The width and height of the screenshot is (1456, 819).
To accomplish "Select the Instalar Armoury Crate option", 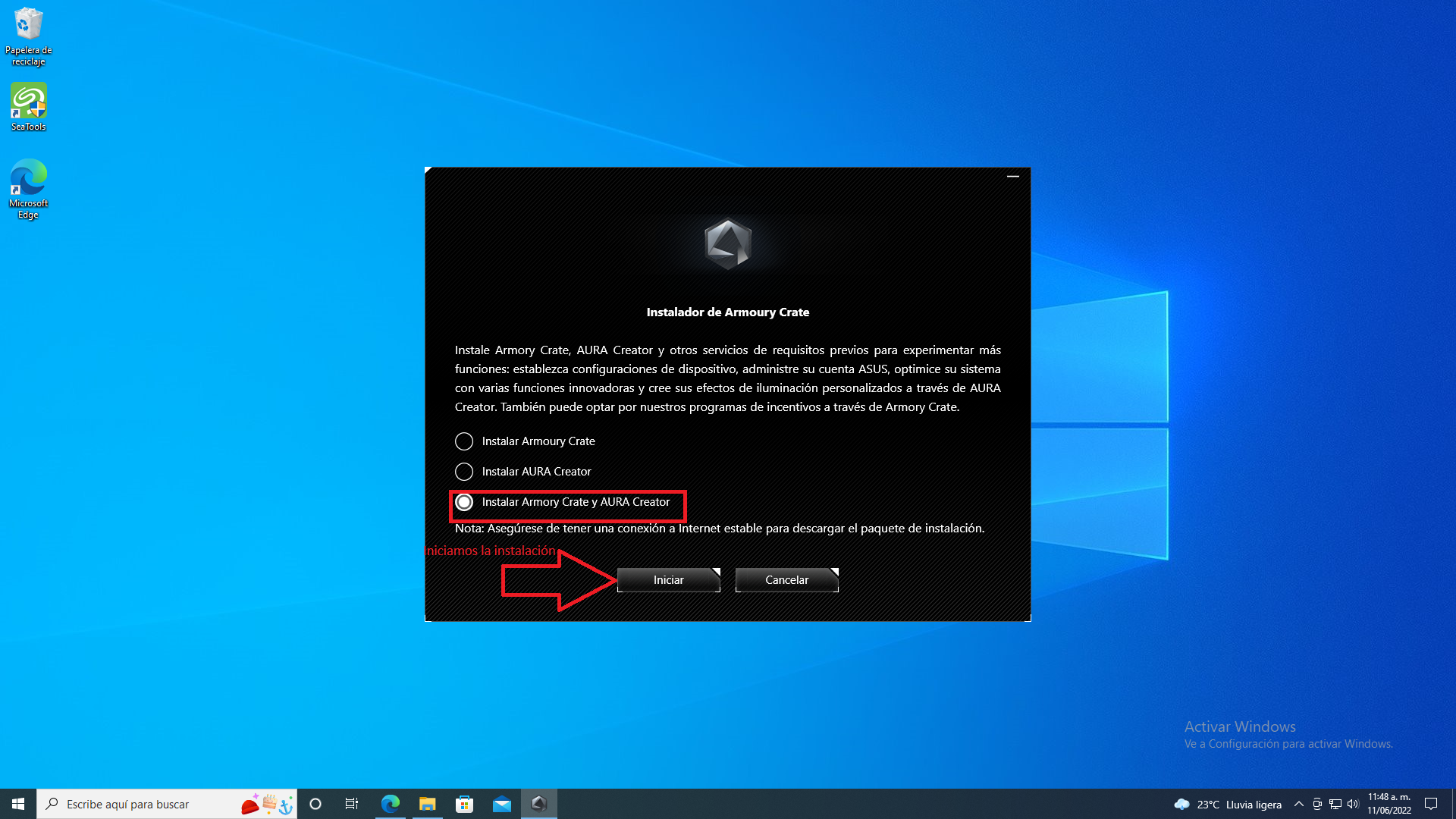I will [464, 441].
